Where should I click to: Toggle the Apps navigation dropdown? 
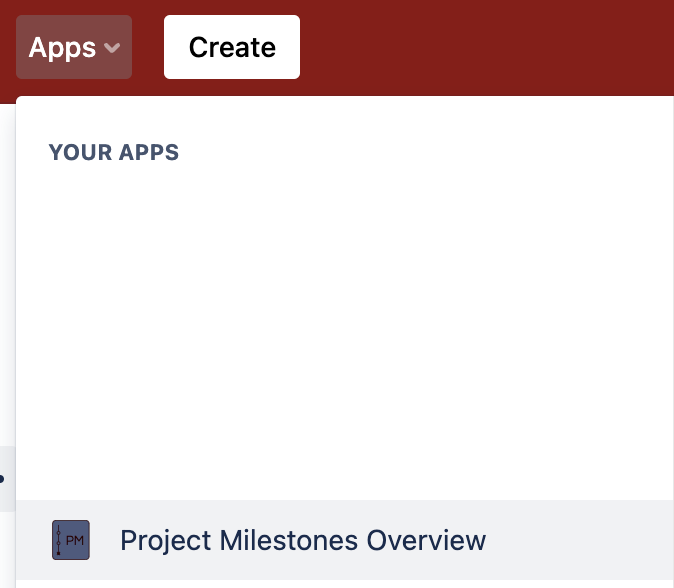[x=74, y=48]
